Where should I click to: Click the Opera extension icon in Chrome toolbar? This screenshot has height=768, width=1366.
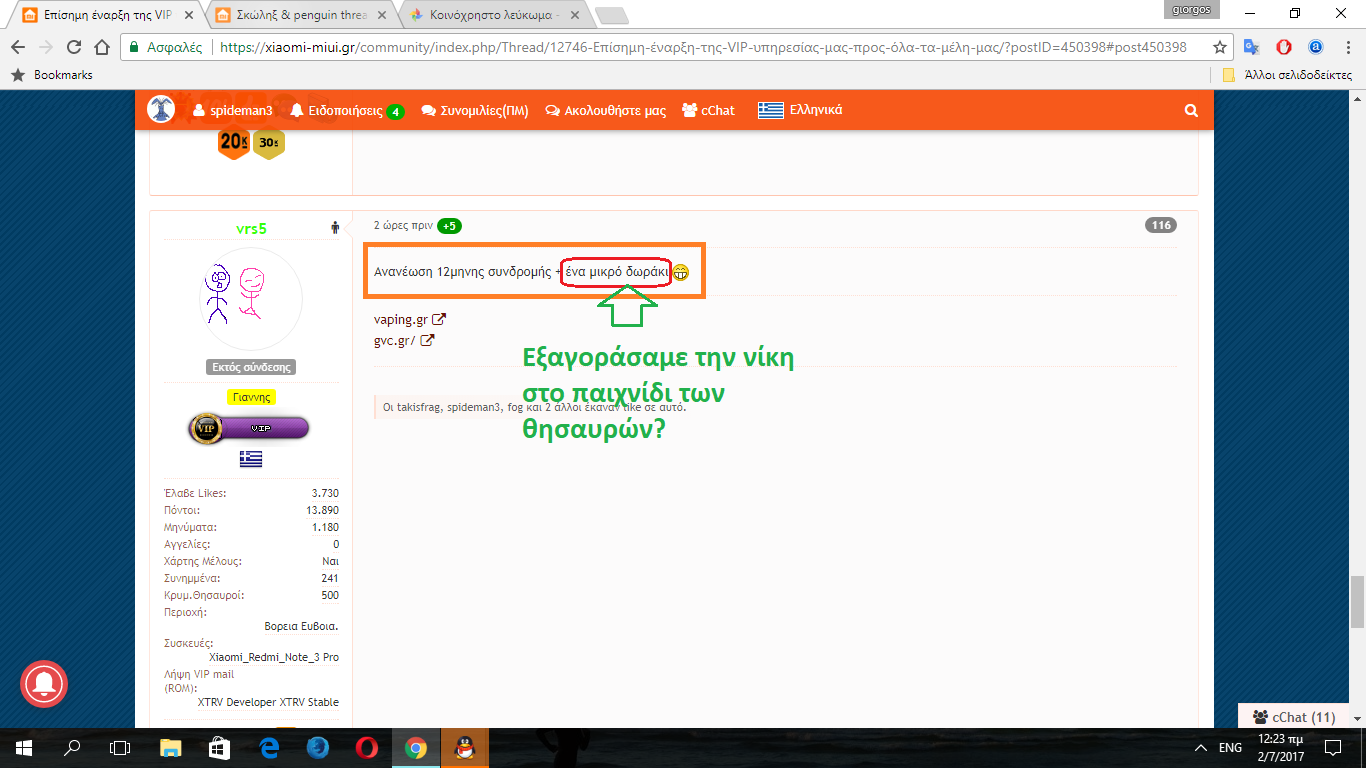pos(1284,47)
